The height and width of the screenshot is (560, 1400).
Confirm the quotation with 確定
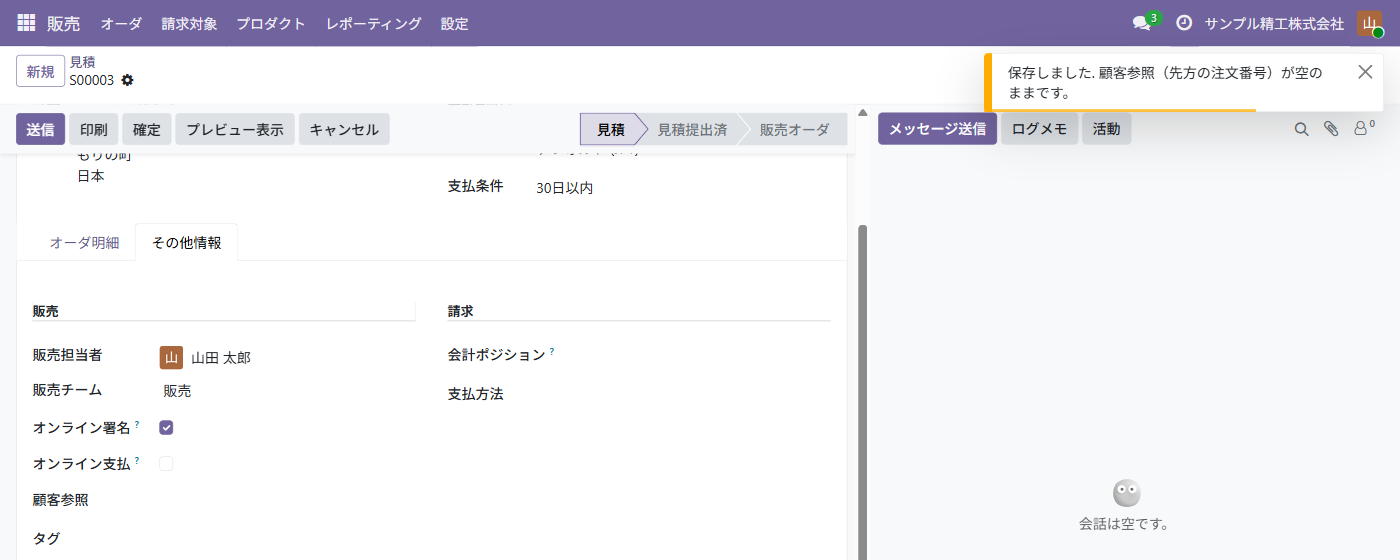coord(147,129)
